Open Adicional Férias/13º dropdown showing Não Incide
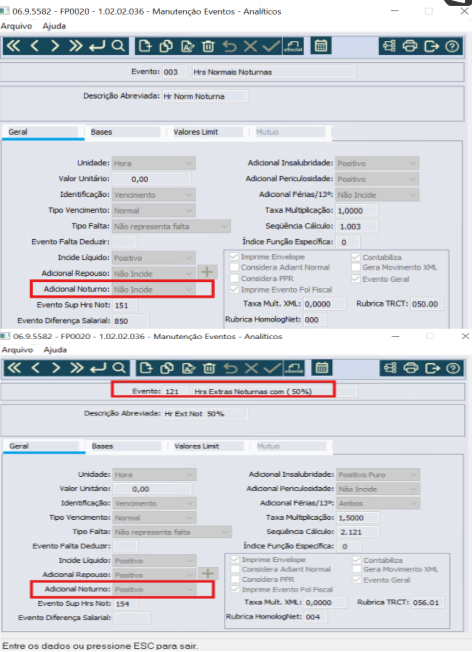The image size is (472, 652). point(377,195)
